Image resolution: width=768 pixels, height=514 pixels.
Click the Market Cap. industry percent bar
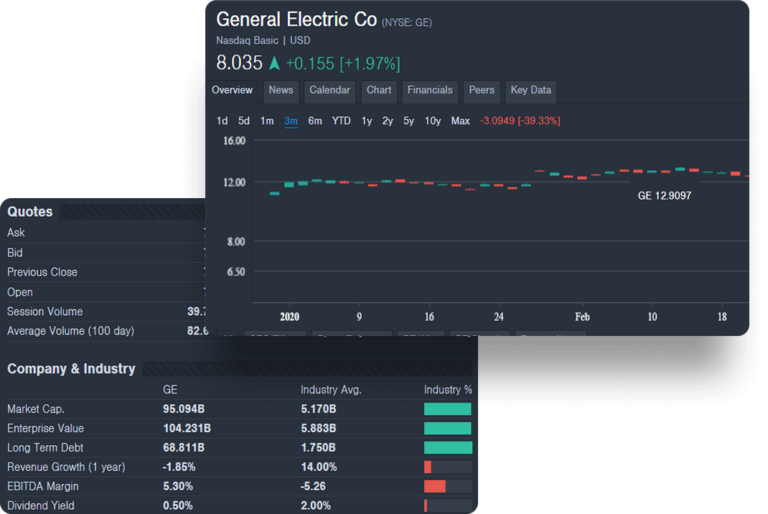(x=447, y=409)
